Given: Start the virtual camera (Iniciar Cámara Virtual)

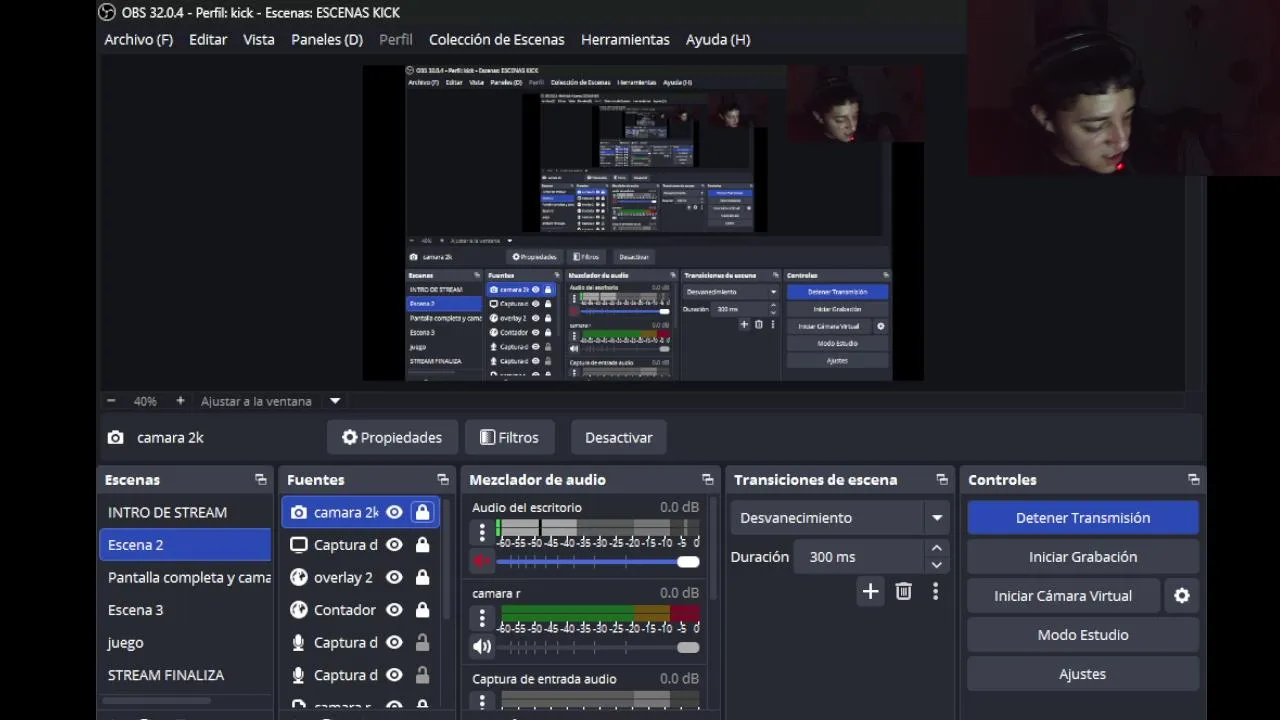Looking at the screenshot, I should (1063, 596).
